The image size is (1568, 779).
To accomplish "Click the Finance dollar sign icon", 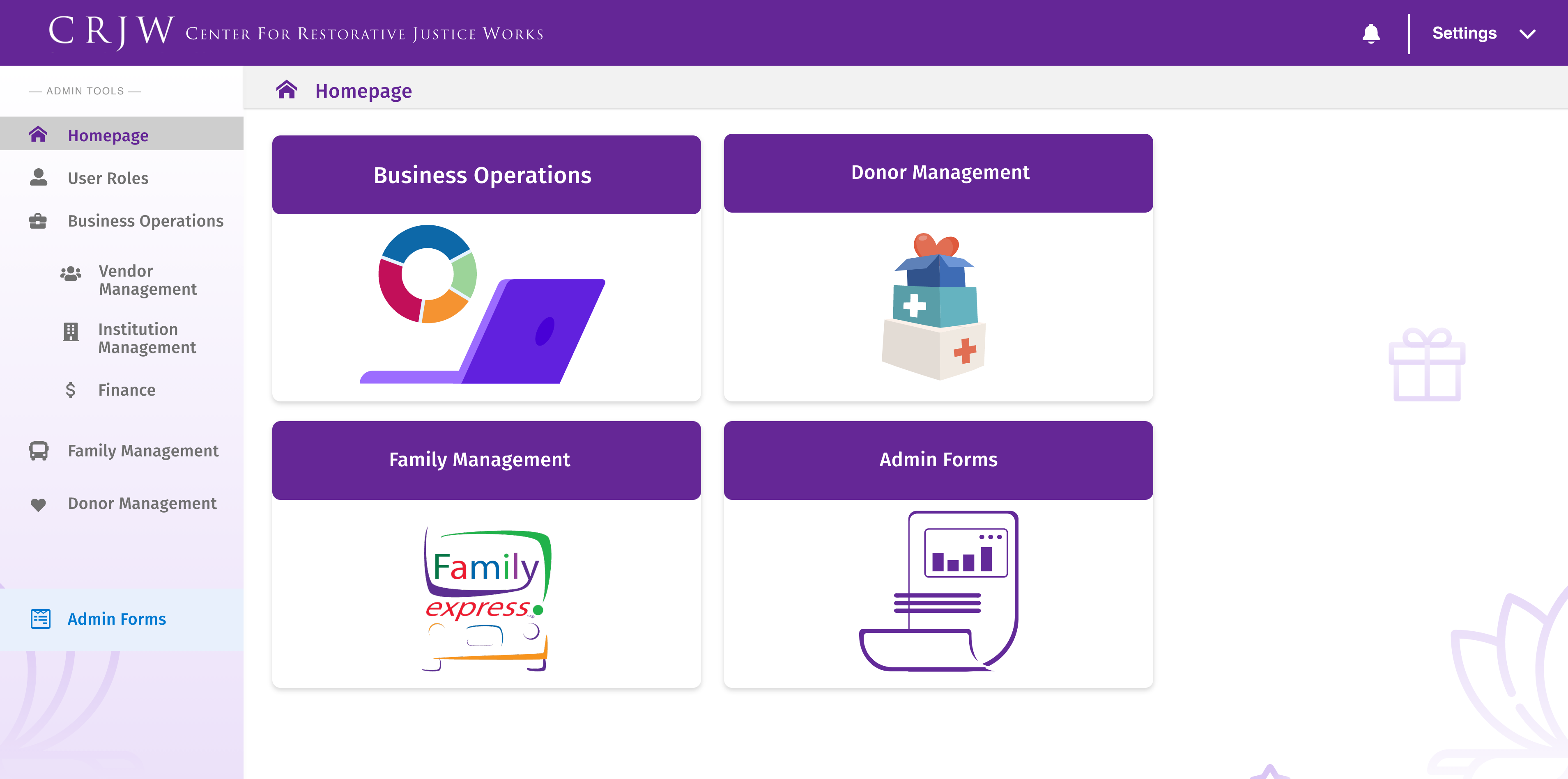I will tap(71, 390).
